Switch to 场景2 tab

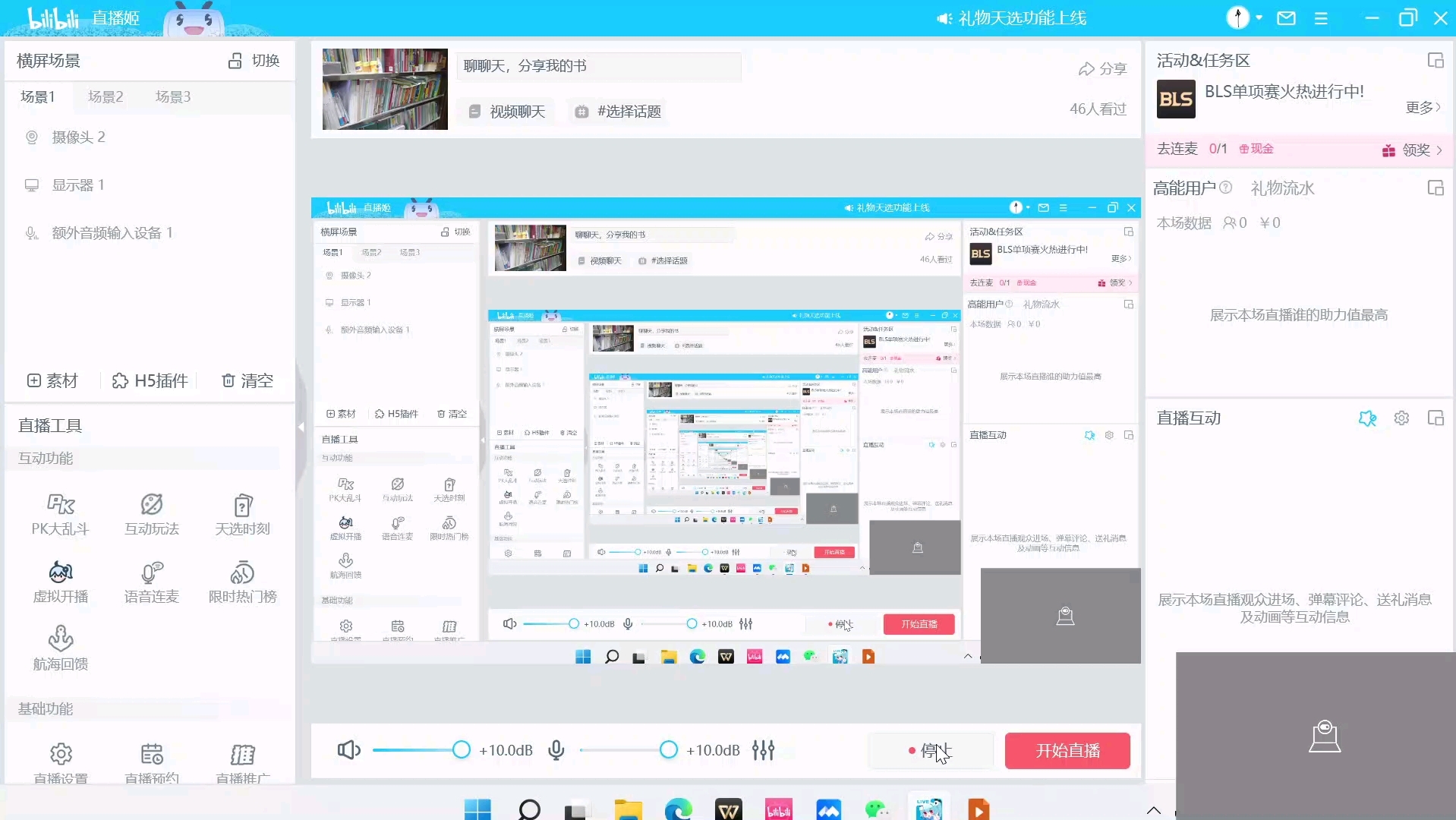106,96
